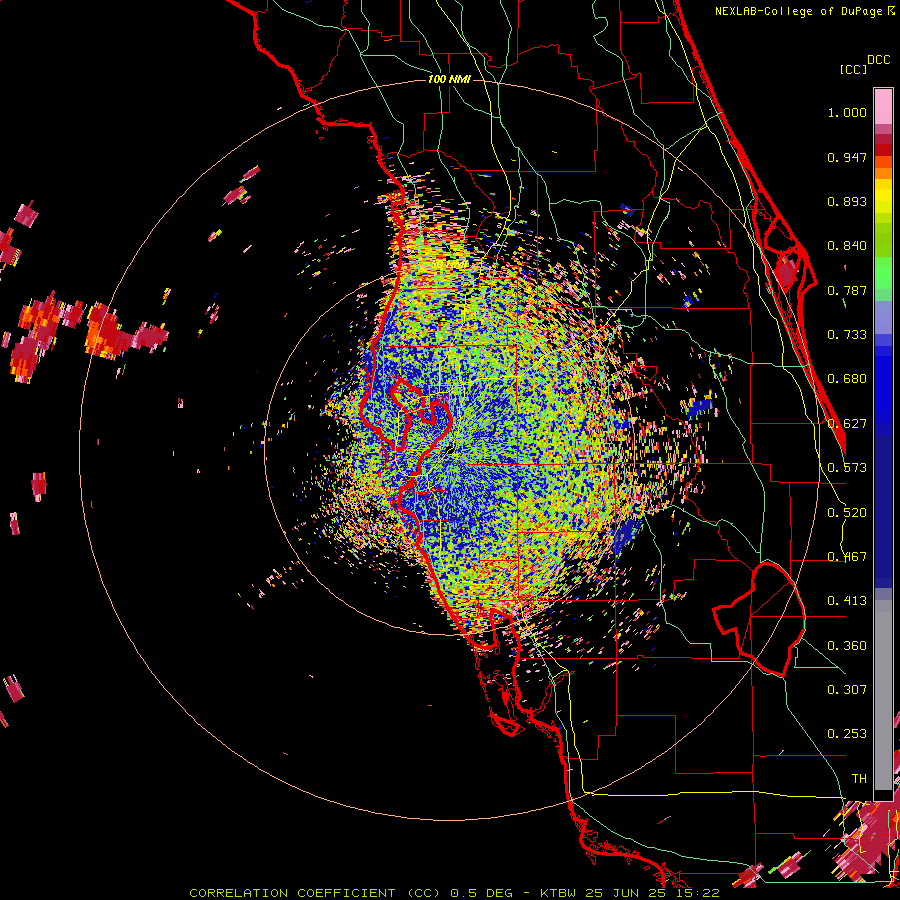Viewport: 900px width, 900px height.
Task: Select the 0.893 legend value
Action: pyautogui.click(x=847, y=201)
